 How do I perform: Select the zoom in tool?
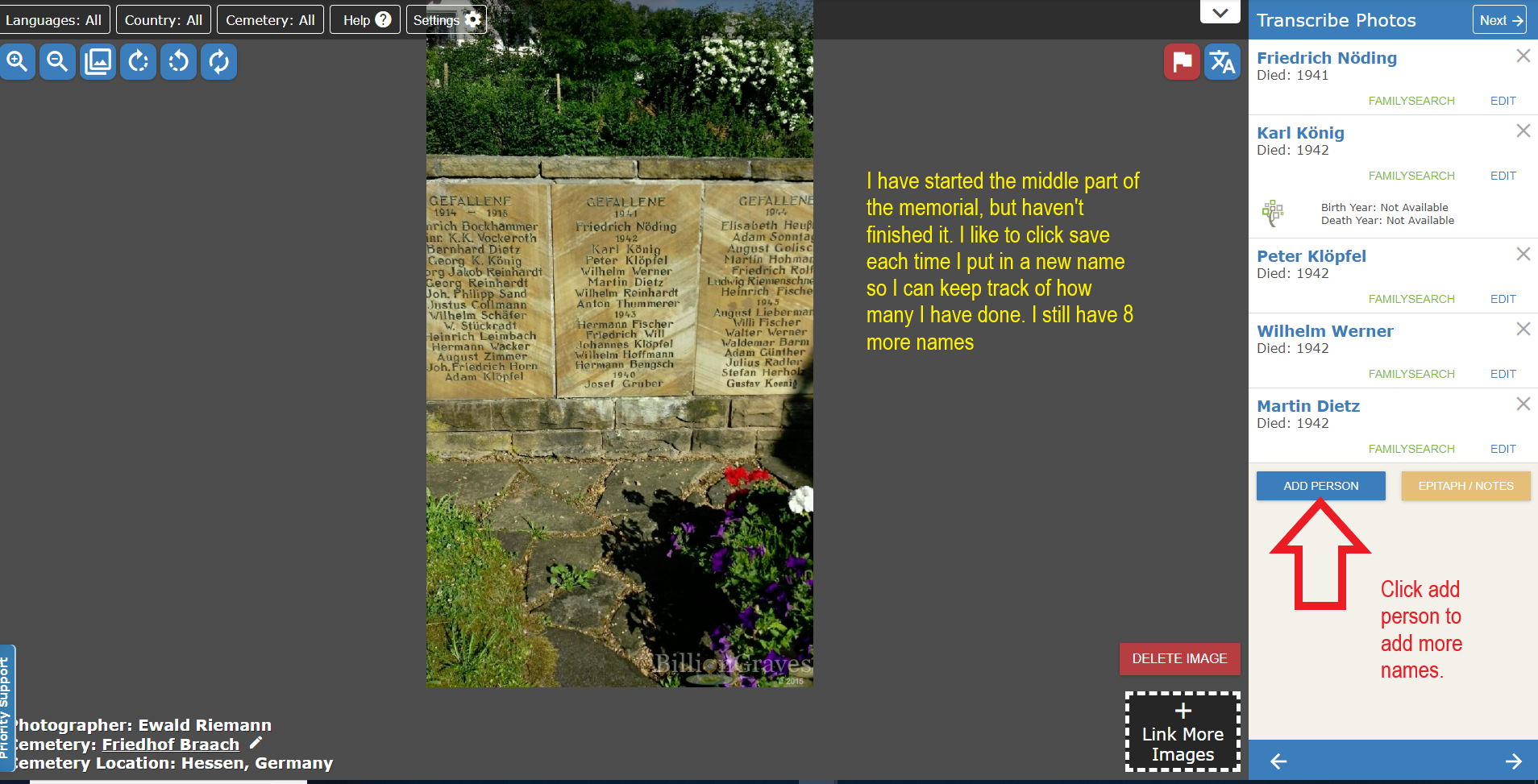point(18,61)
